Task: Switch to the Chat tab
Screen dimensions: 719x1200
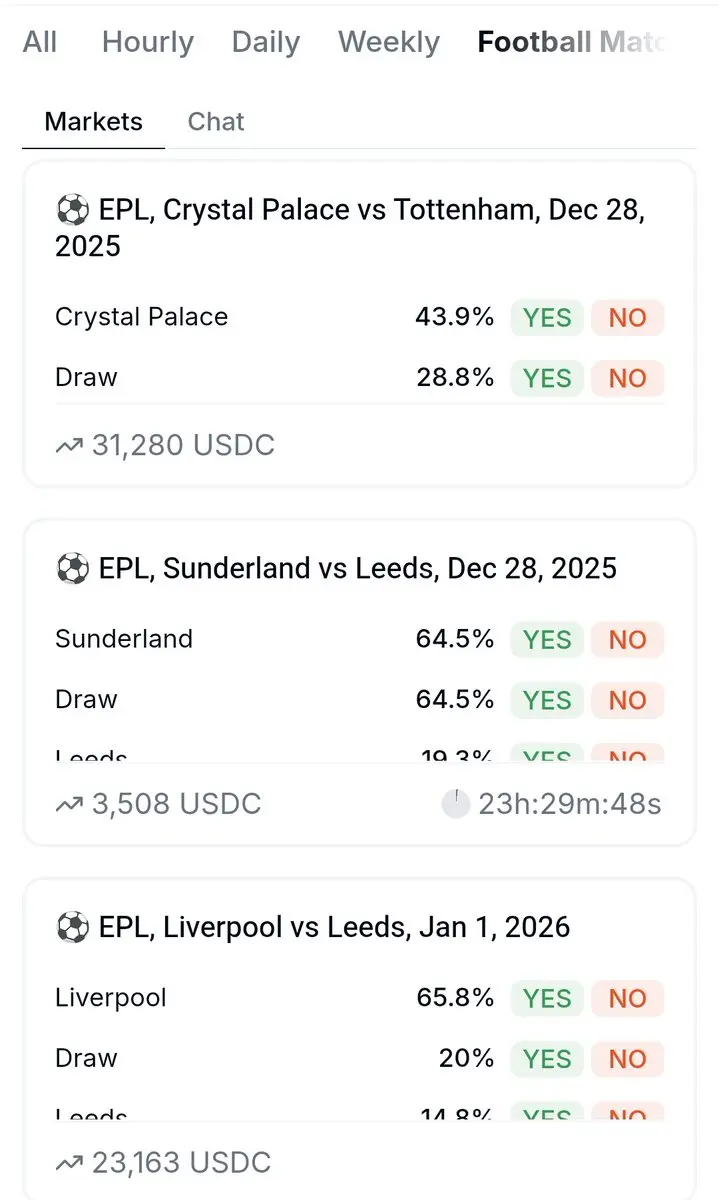Action: point(216,122)
